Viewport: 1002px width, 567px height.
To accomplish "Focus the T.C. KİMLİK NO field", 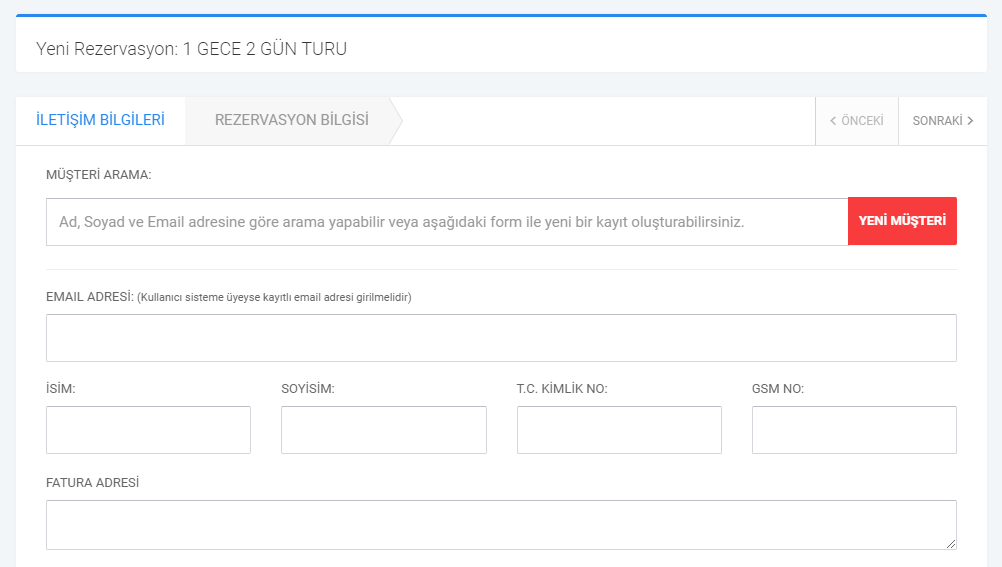I will coord(619,430).
